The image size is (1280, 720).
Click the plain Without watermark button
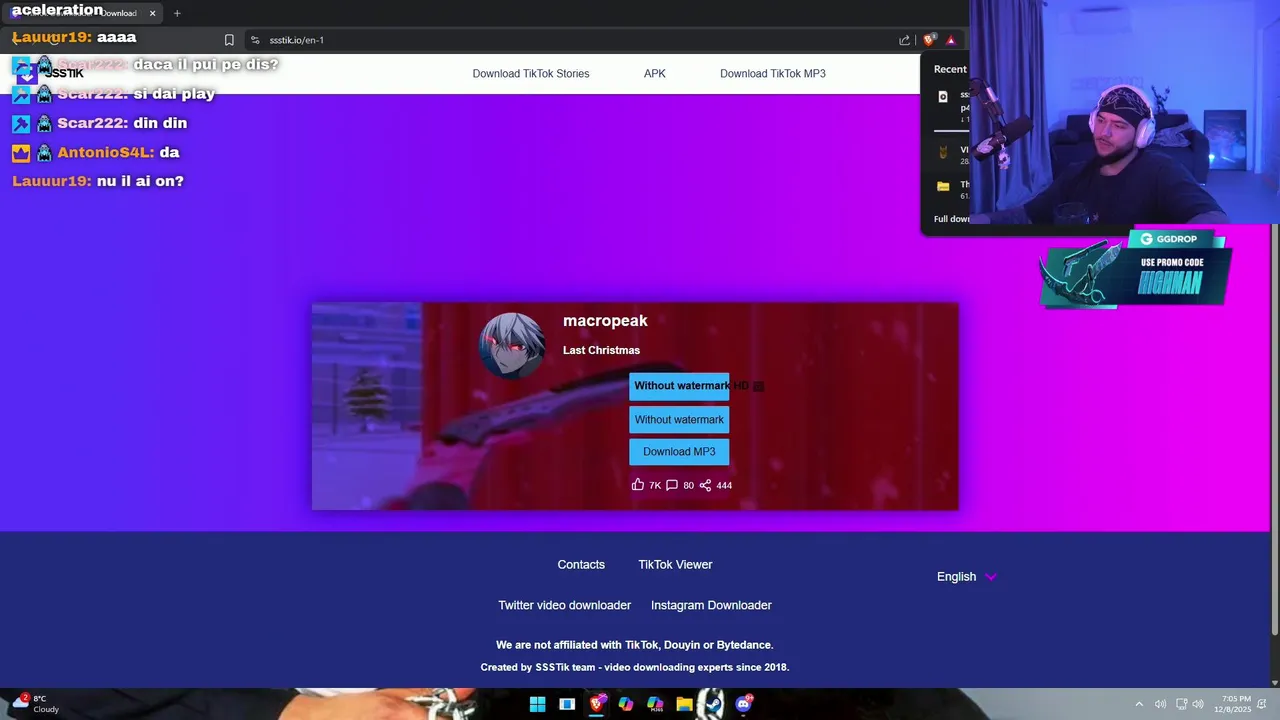[x=679, y=420]
